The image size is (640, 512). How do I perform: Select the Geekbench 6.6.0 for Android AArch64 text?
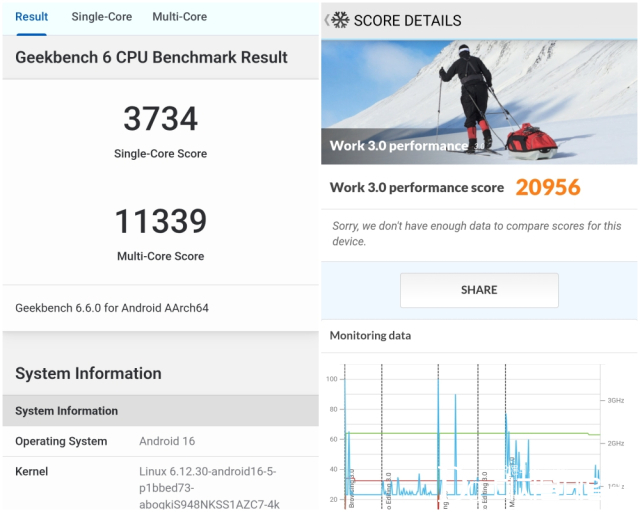112,308
